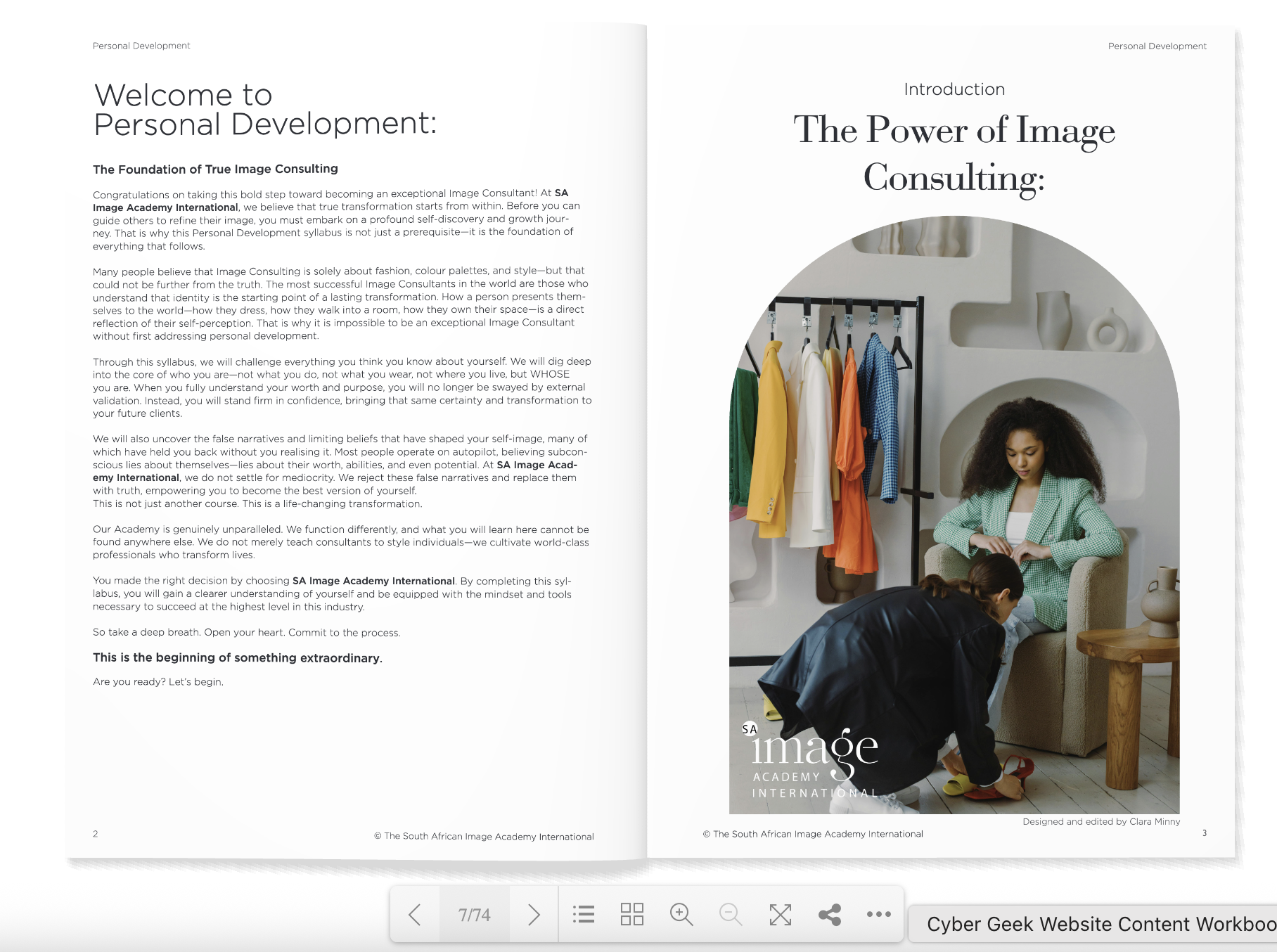
Task: Click the copyright footer on the left page
Action: click(484, 836)
